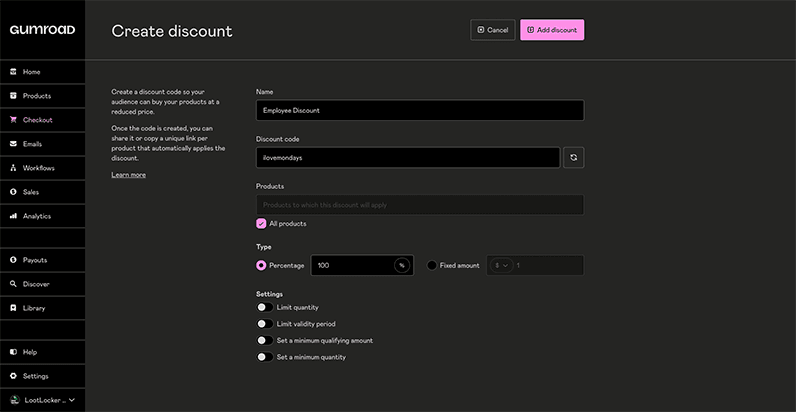The height and width of the screenshot is (412, 796).
Task: Click the Gumroad logo
Action: [42, 30]
